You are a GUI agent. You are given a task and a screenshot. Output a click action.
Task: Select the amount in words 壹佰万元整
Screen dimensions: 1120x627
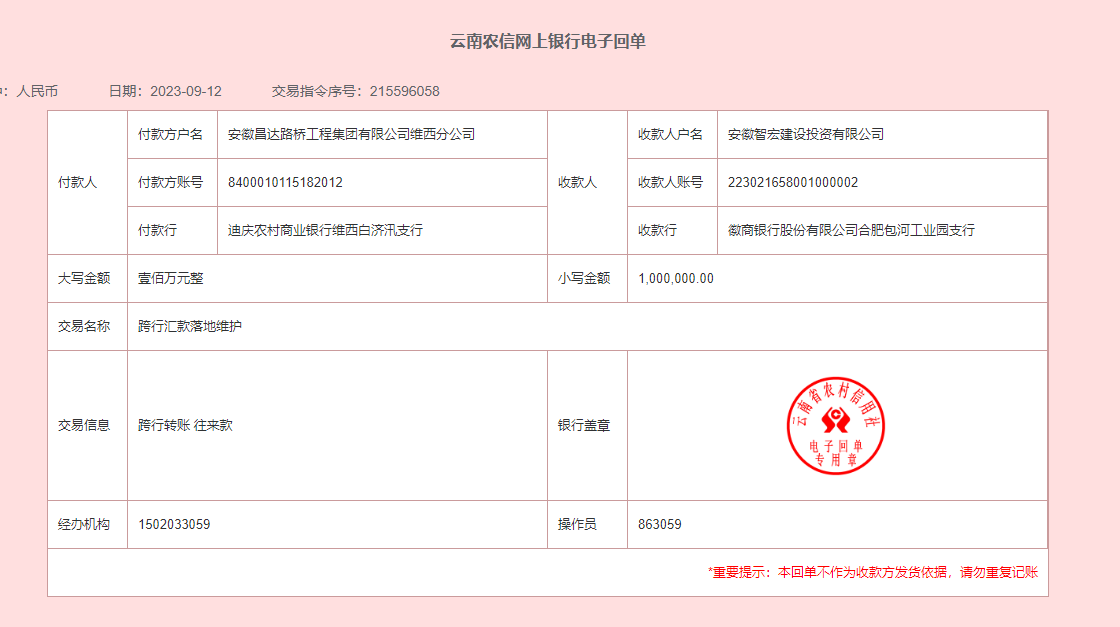pyautogui.click(x=171, y=278)
